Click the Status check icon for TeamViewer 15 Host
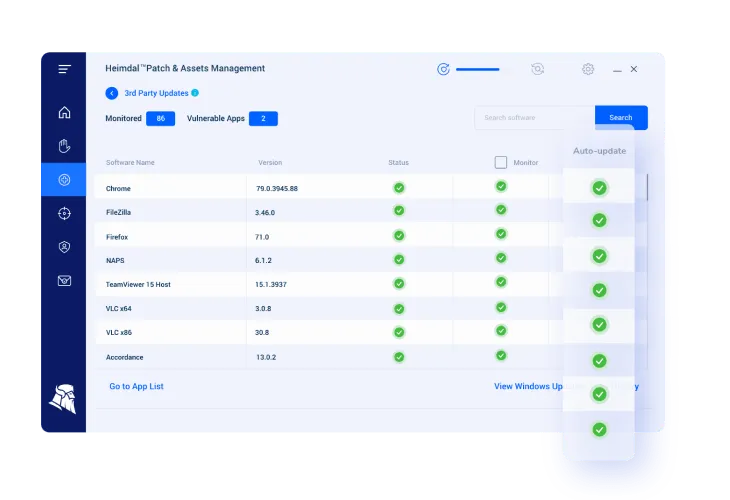 (399, 284)
